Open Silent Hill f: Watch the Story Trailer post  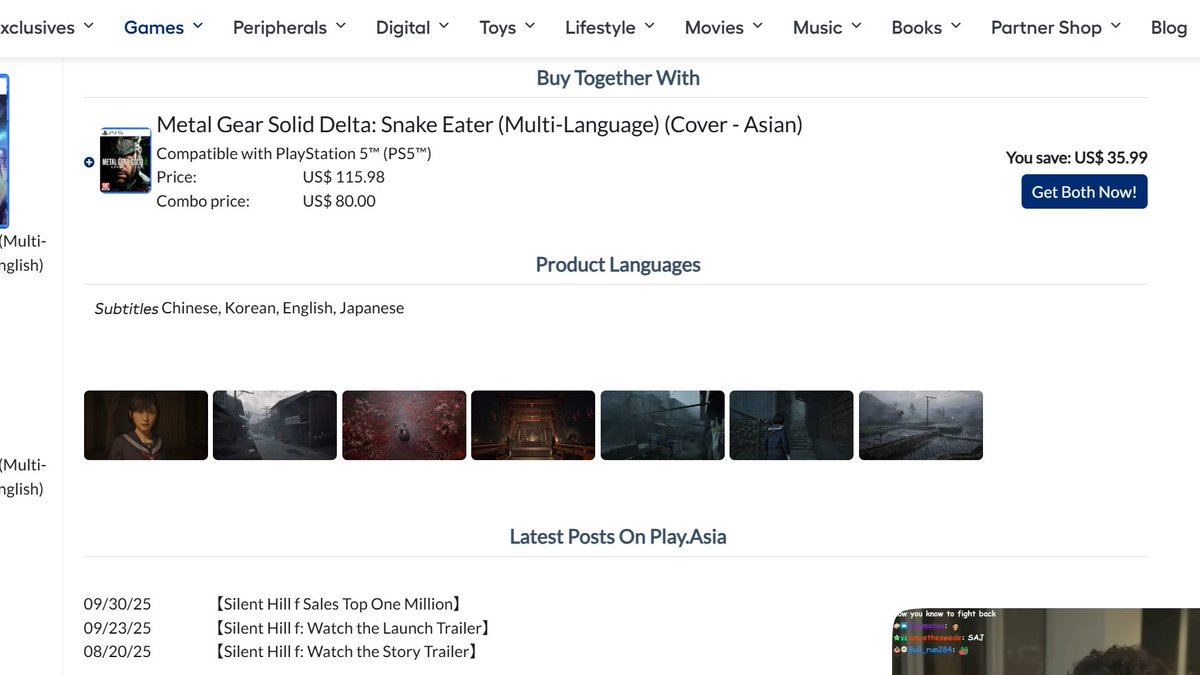[346, 652]
